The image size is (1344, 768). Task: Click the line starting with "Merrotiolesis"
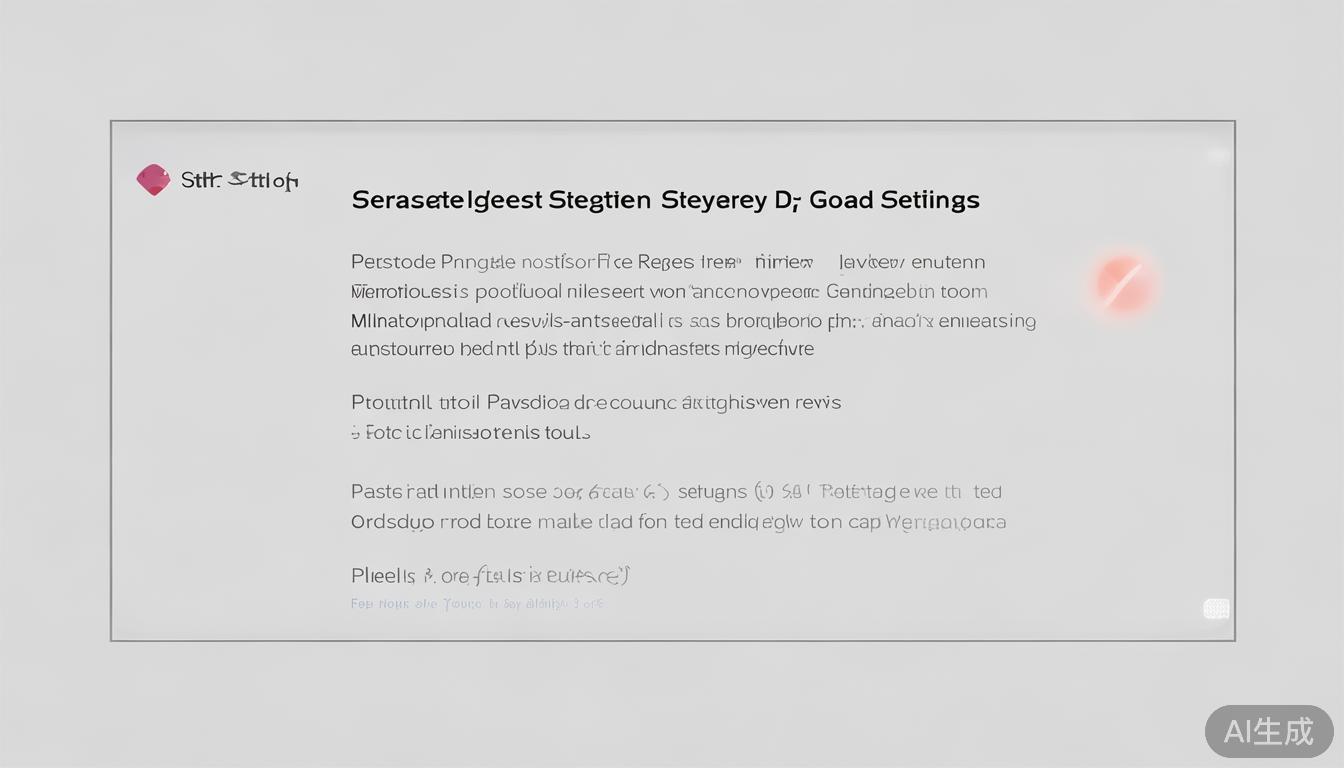click(x=668, y=292)
